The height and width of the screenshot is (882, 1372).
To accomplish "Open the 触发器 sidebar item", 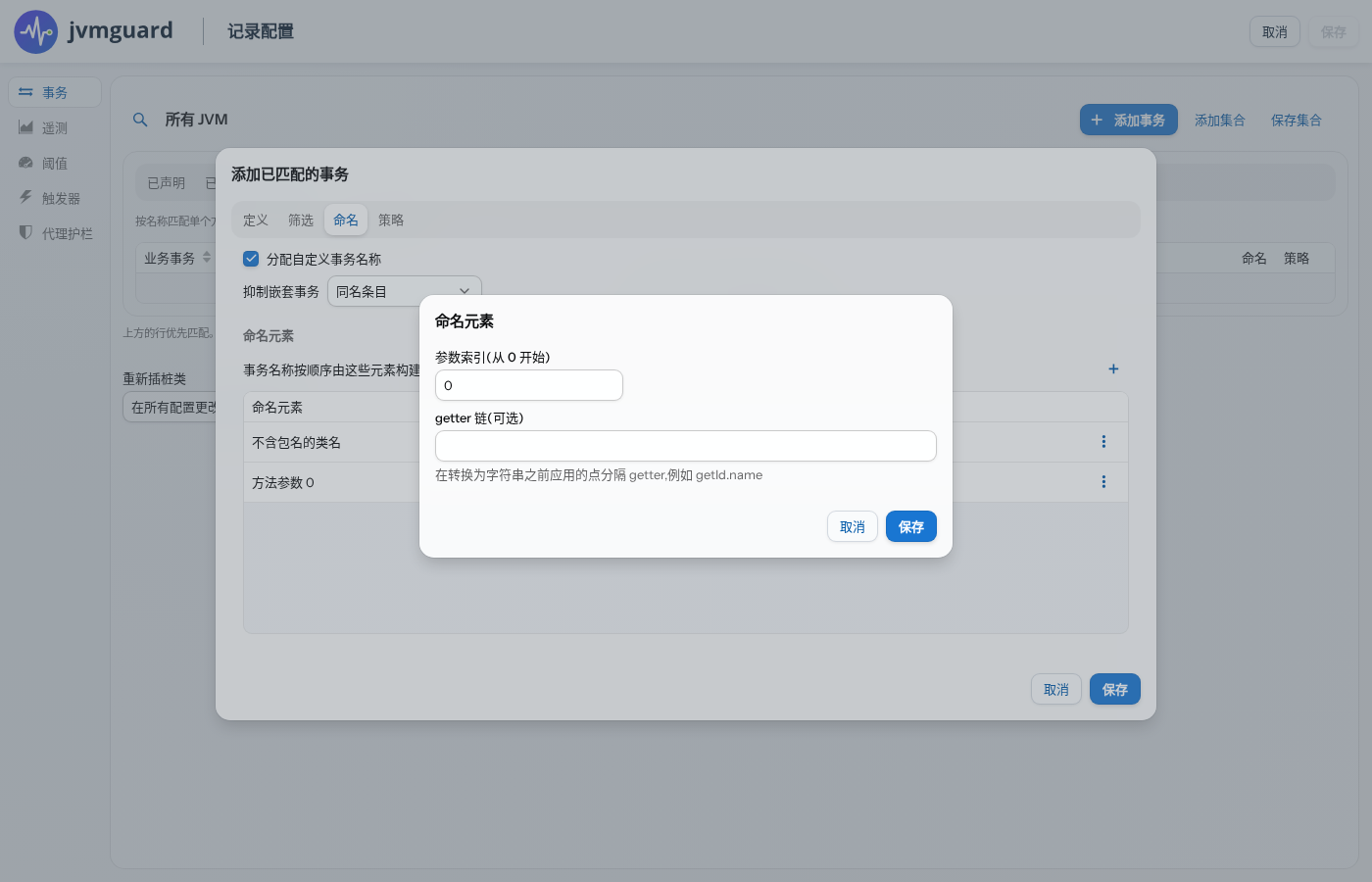I will (55, 198).
